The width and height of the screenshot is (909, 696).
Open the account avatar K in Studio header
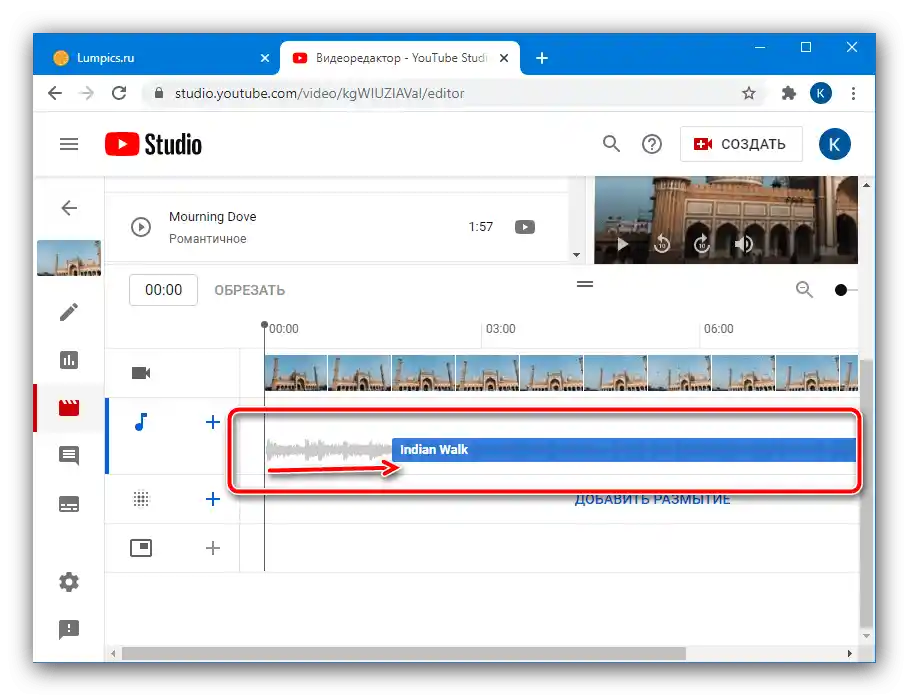point(834,144)
